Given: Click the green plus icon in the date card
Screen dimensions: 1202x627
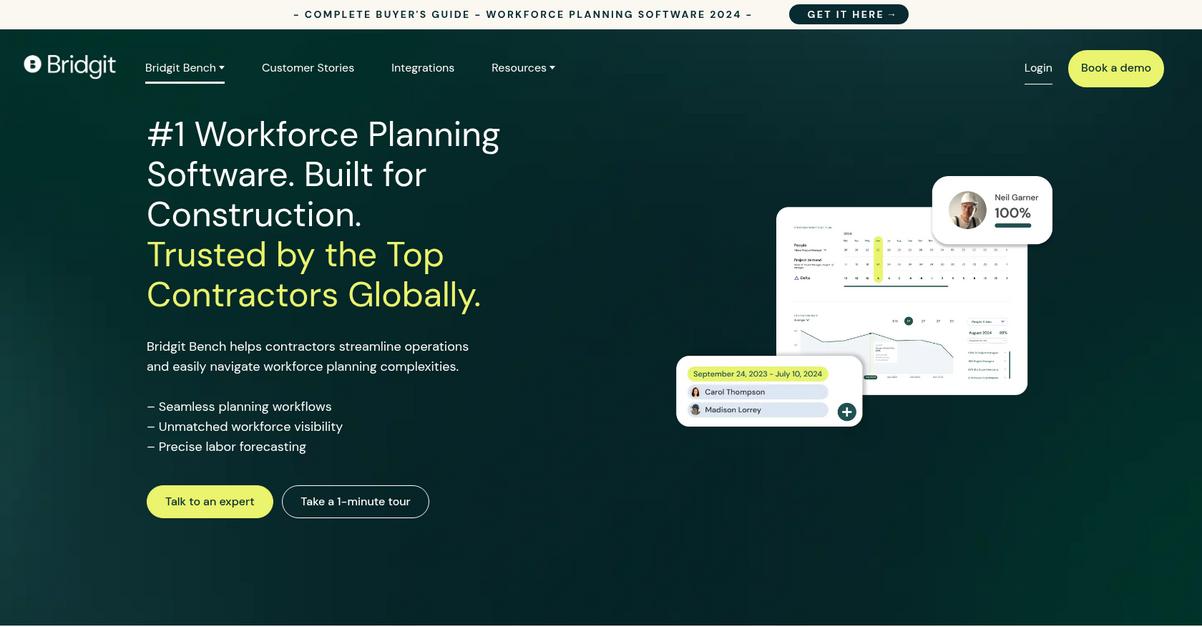Looking at the screenshot, I should 847,411.
